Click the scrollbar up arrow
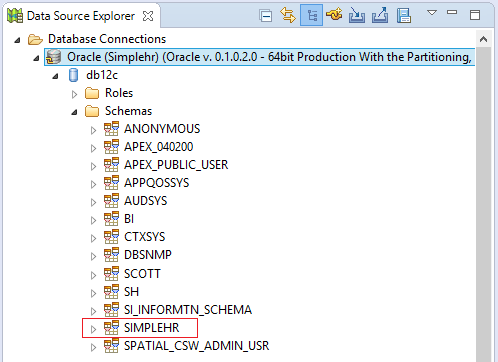Screen dimensions: 498x362 (x=483, y=39)
